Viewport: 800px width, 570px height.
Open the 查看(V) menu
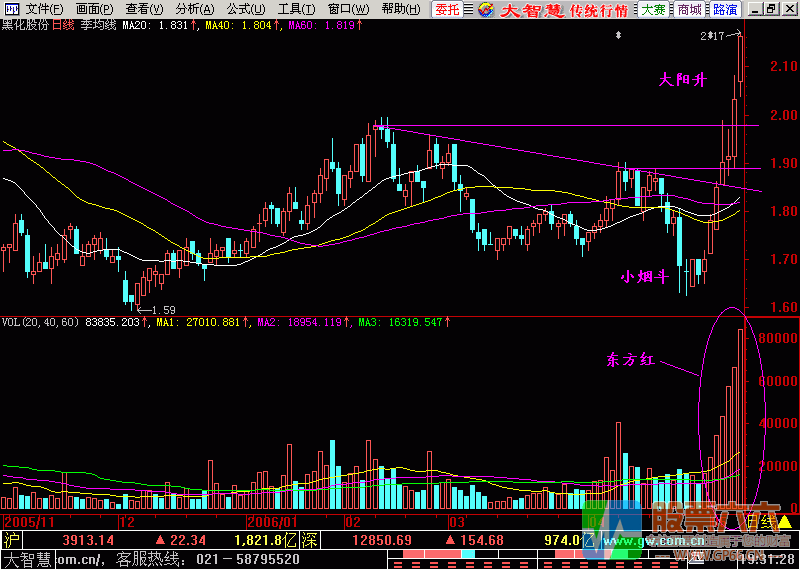tap(144, 9)
